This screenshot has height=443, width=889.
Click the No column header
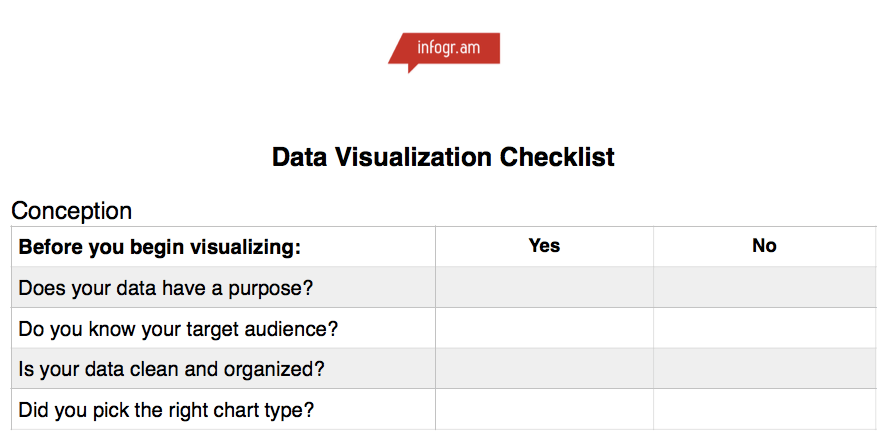click(x=764, y=246)
